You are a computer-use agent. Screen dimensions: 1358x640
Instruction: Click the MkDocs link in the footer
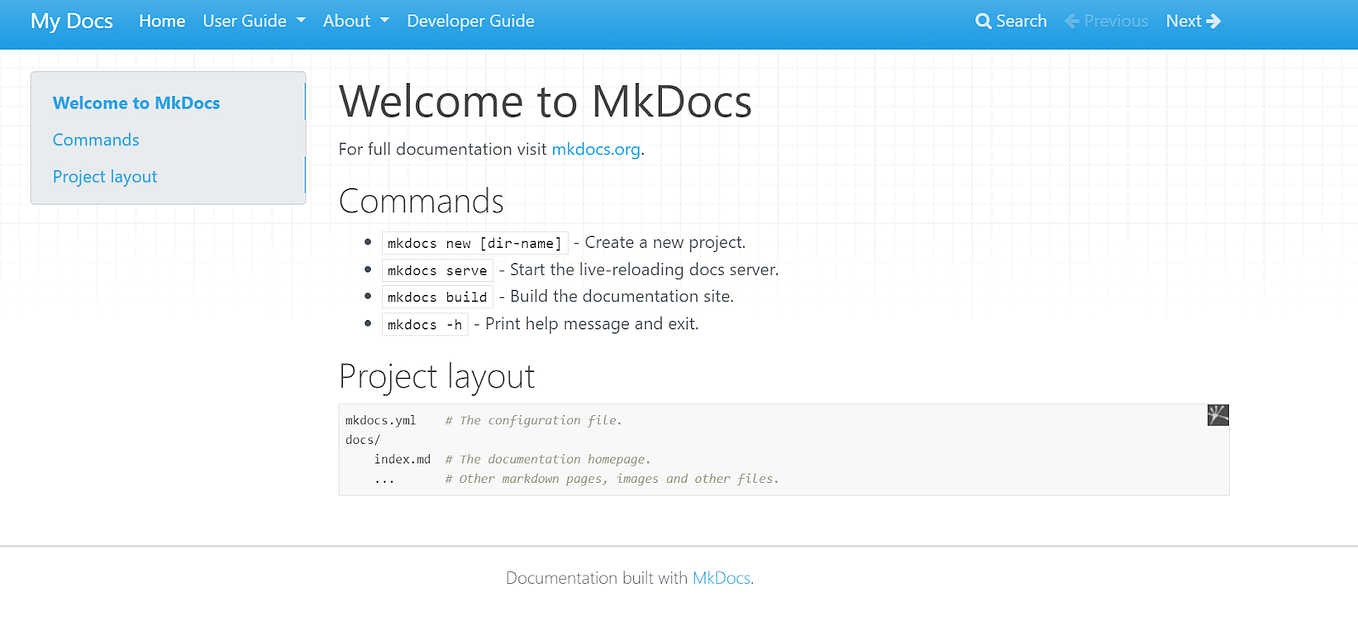(721, 578)
